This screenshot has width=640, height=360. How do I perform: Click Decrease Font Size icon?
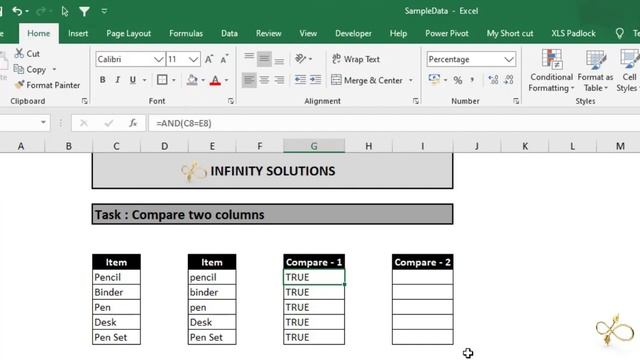pos(224,59)
